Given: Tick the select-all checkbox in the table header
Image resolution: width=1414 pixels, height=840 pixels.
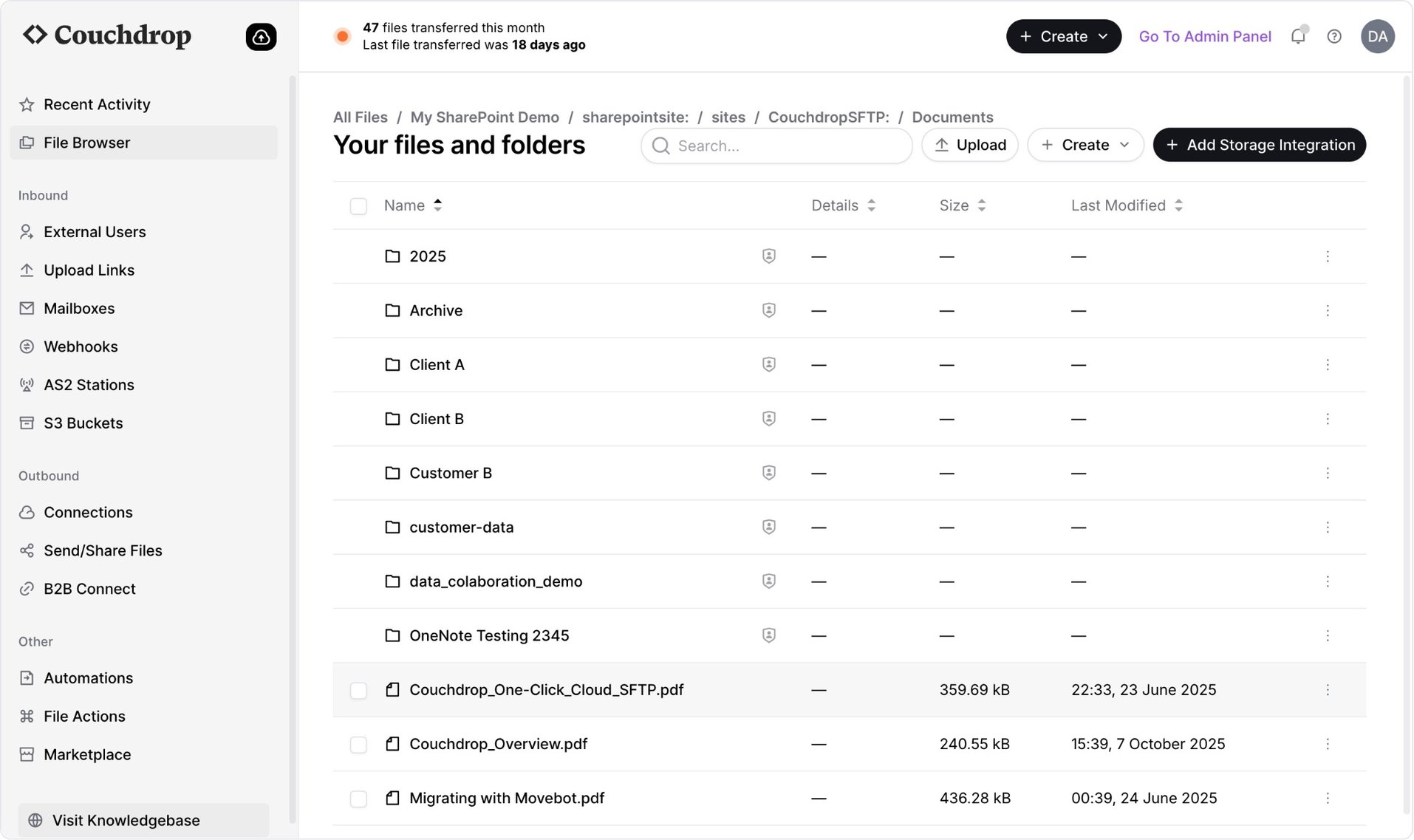Looking at the screenshot, I should tap(358, 206).
